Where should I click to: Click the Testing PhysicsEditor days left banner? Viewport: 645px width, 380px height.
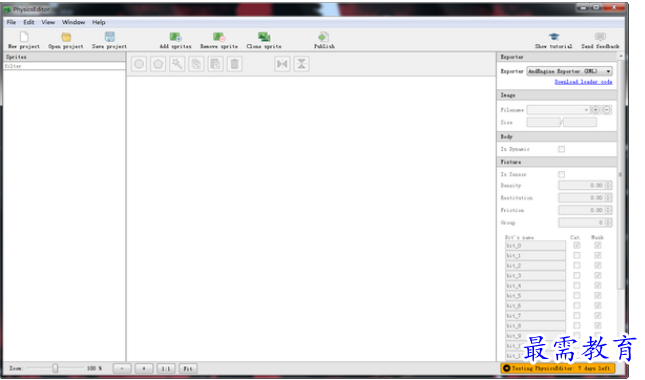click(x=558, y=368)
